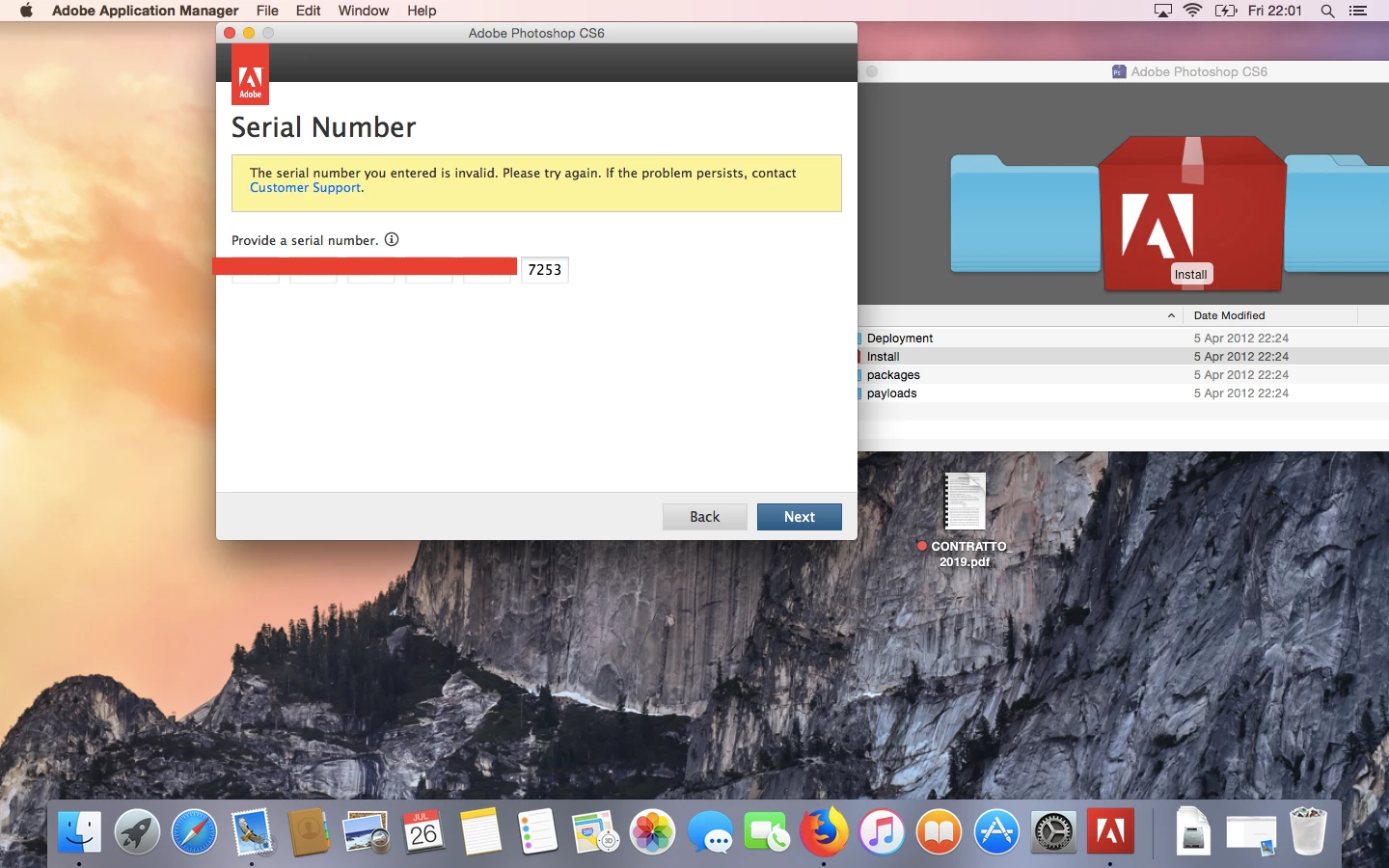Close the Photoshop CS6 installer window
This screenshot has height=868, width=1389.
click(230, 33)
